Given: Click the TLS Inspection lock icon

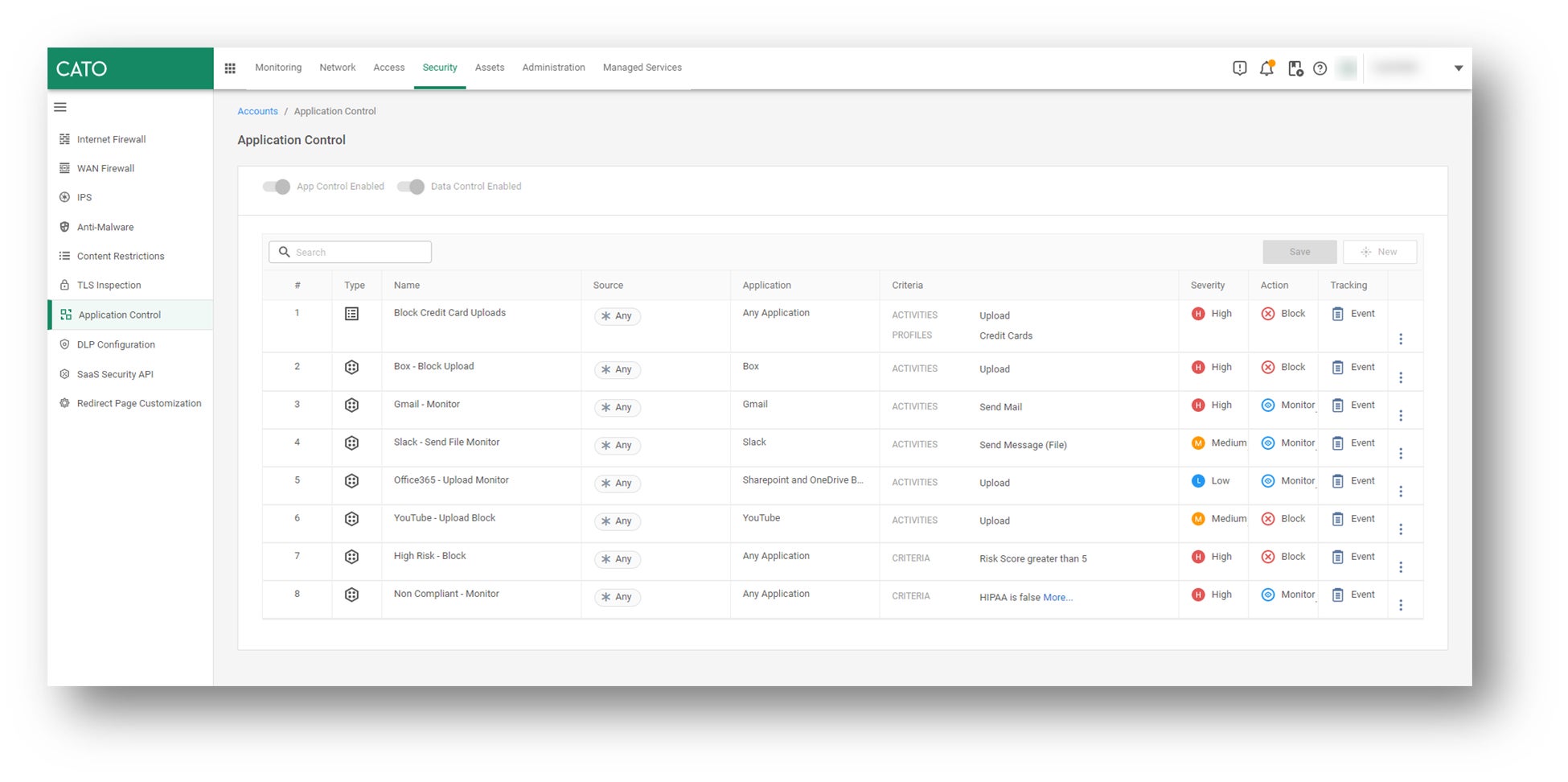Looking at the screenshot, I should [65, 285].
